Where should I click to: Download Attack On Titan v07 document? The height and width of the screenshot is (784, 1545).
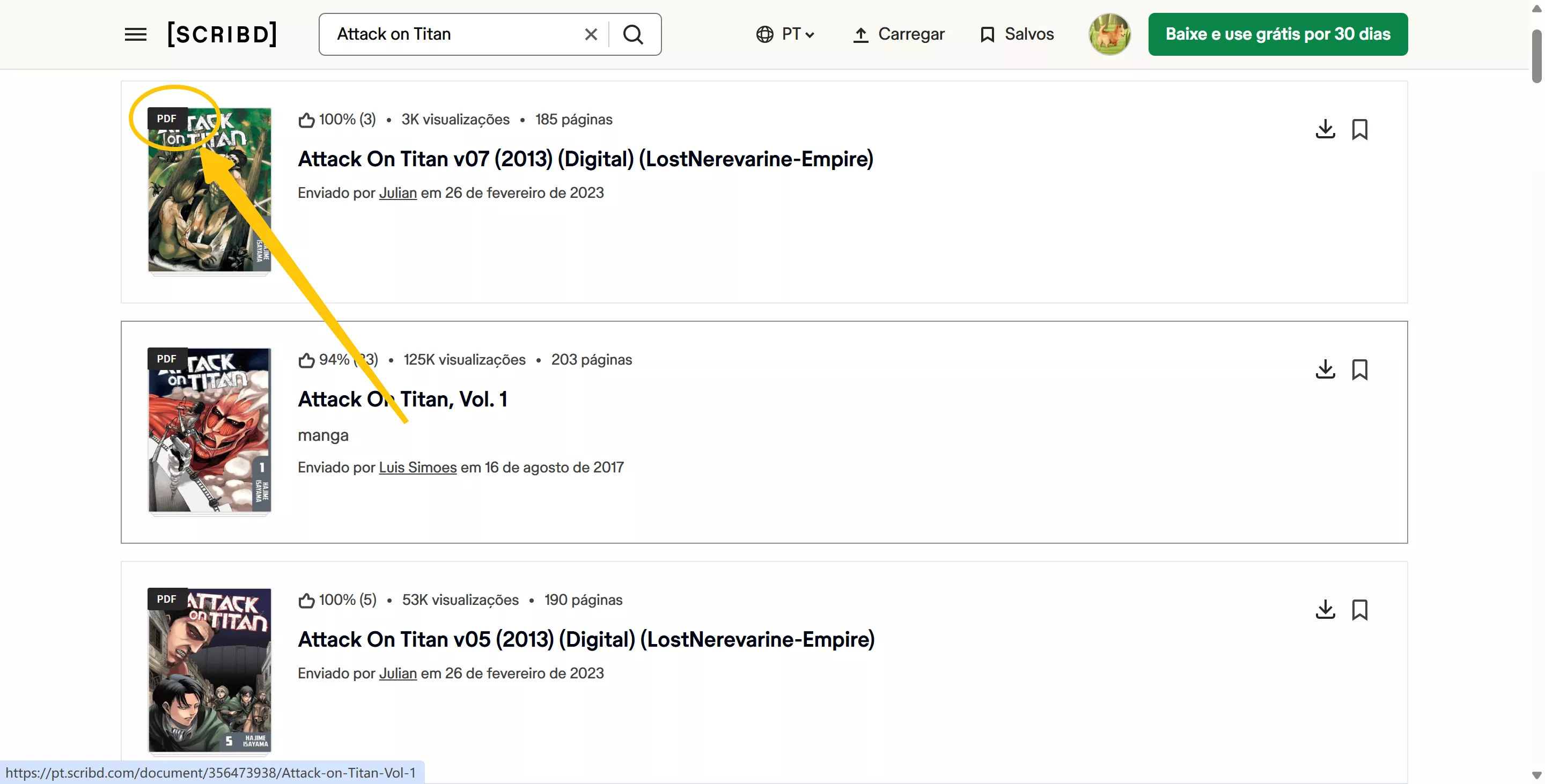pyautogui.click(x=1325, y=129)
